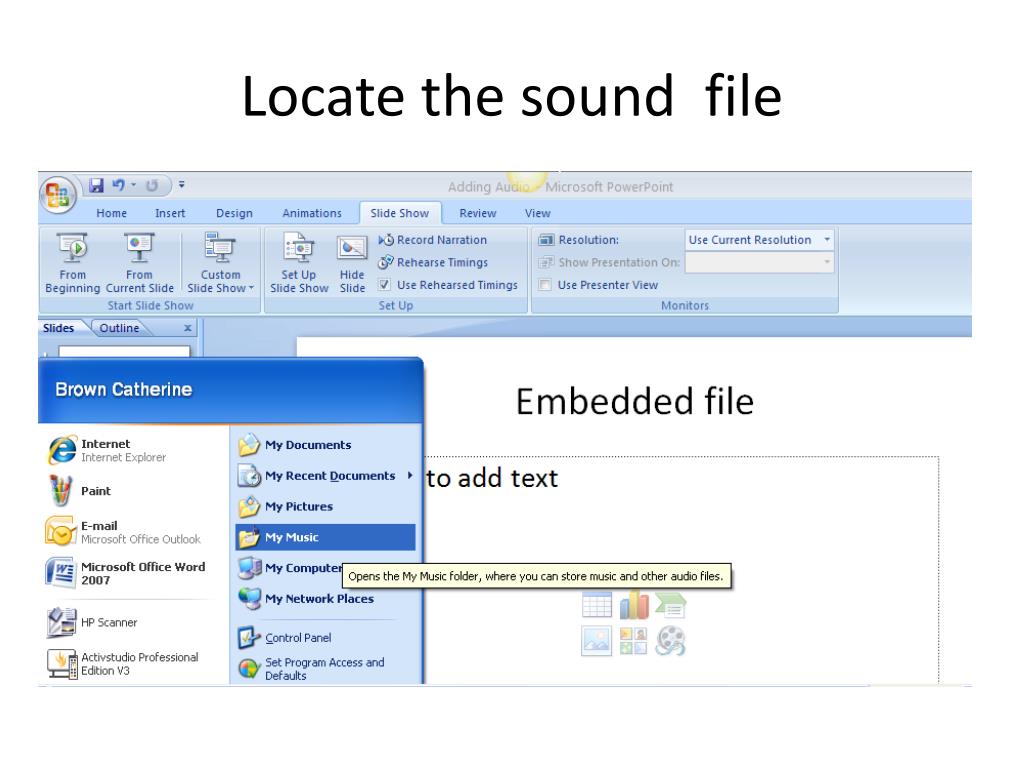Click Insert Picture from File icon
The image size is (1024, 768).
pyautogui.click(x=596, y=641)
